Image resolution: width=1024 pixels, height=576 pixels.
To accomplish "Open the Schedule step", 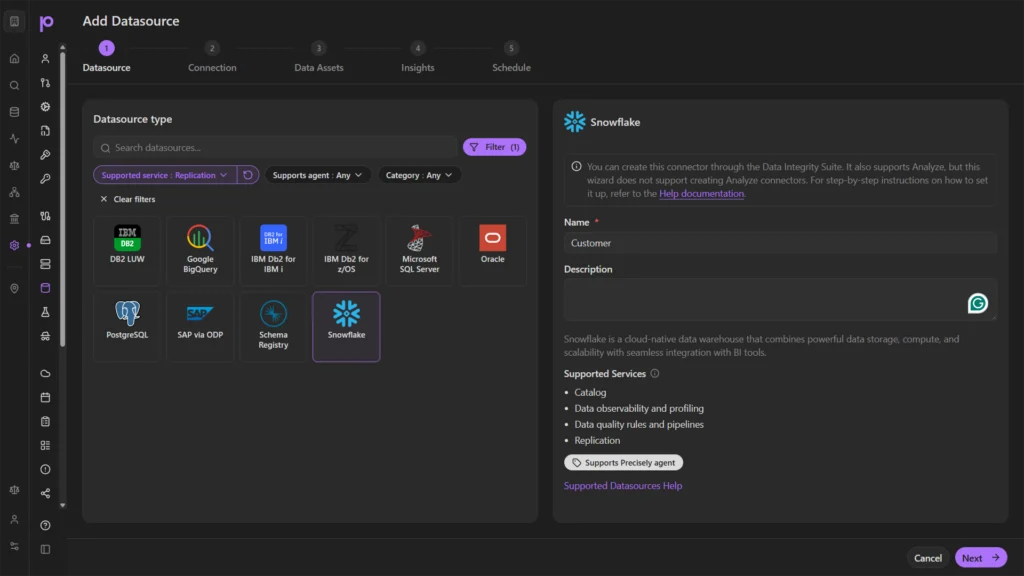I will tap(511, 57).
